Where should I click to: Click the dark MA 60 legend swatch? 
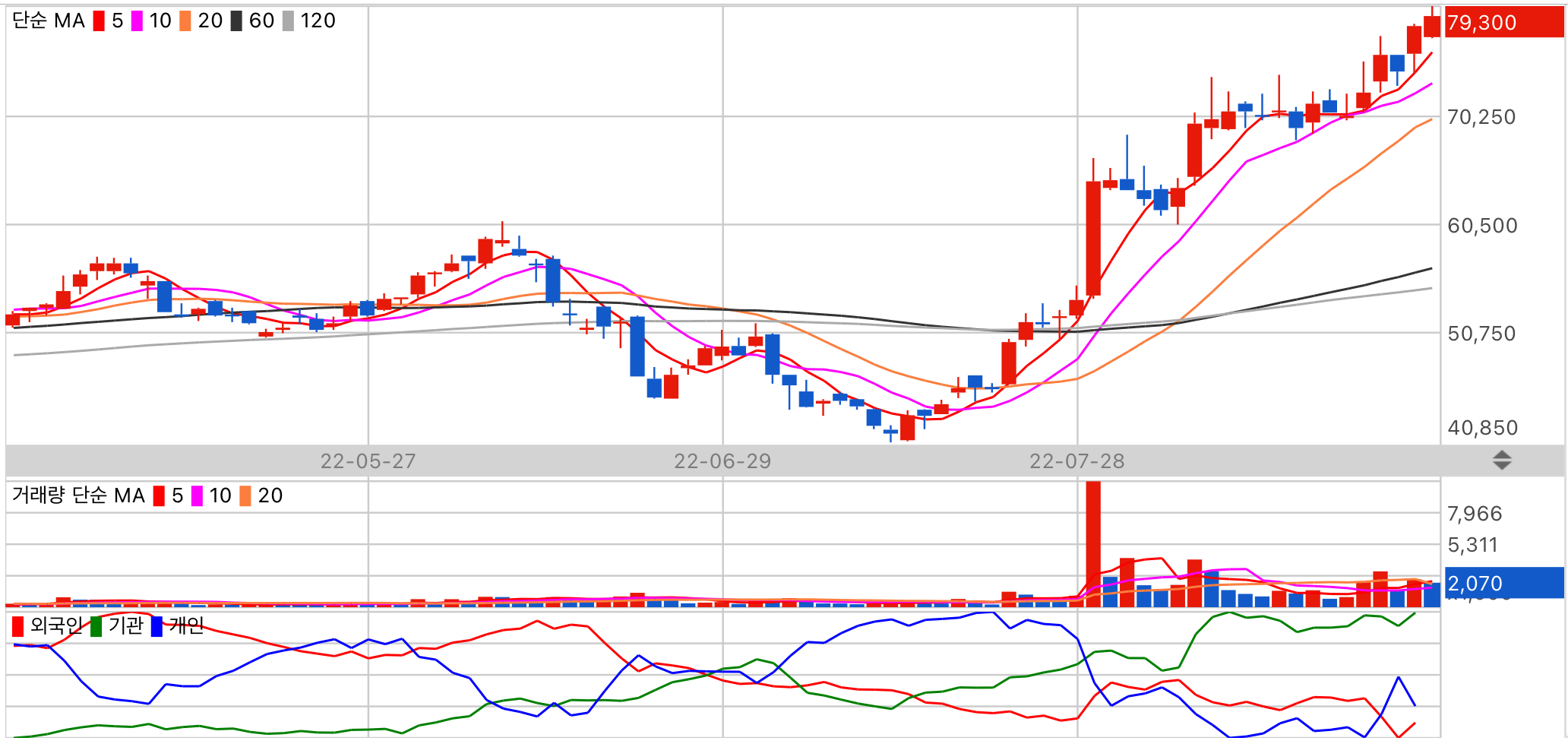tap(236, 21)
